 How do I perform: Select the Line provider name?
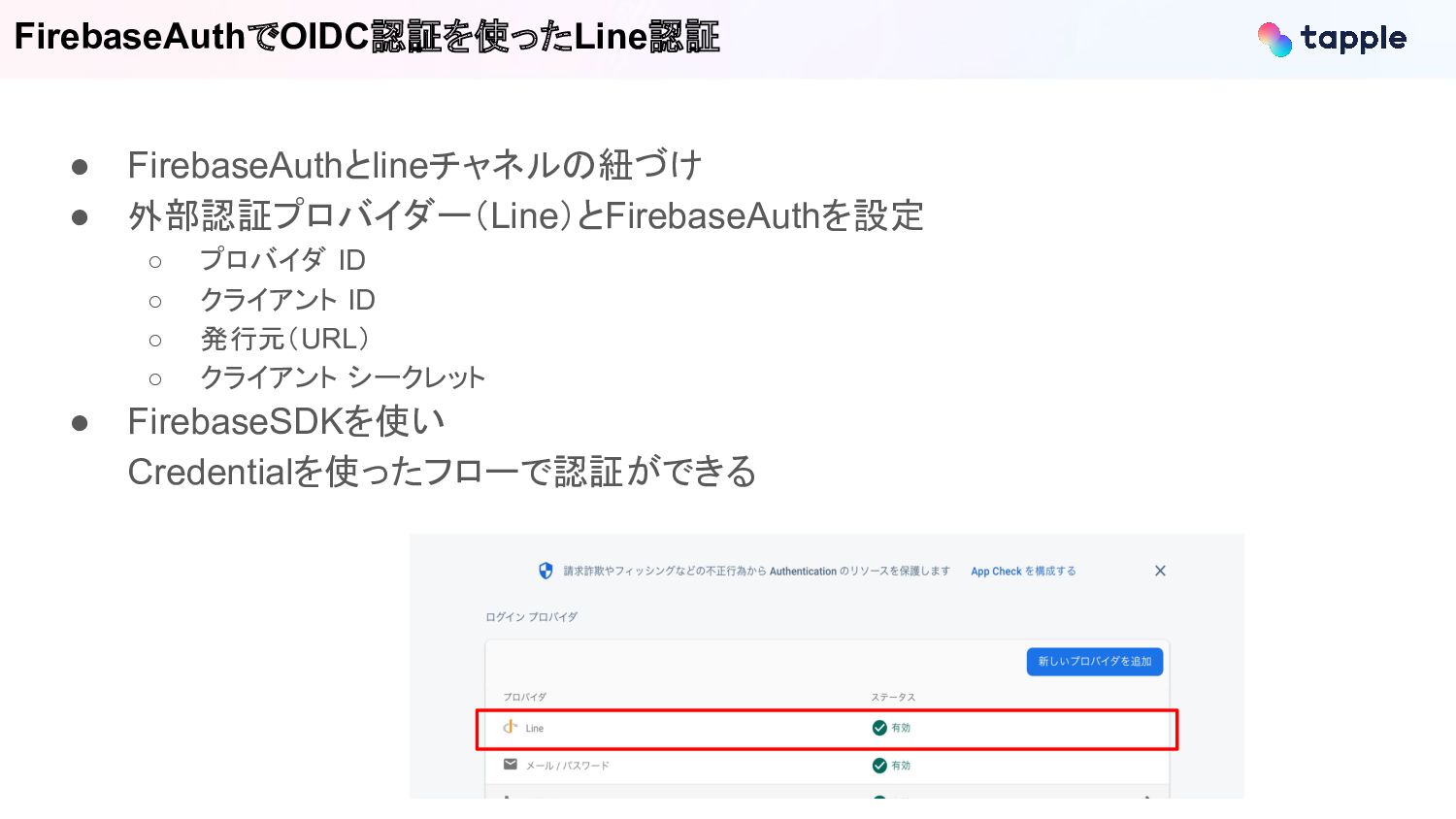pyautogui.click(x=535, y=729)
